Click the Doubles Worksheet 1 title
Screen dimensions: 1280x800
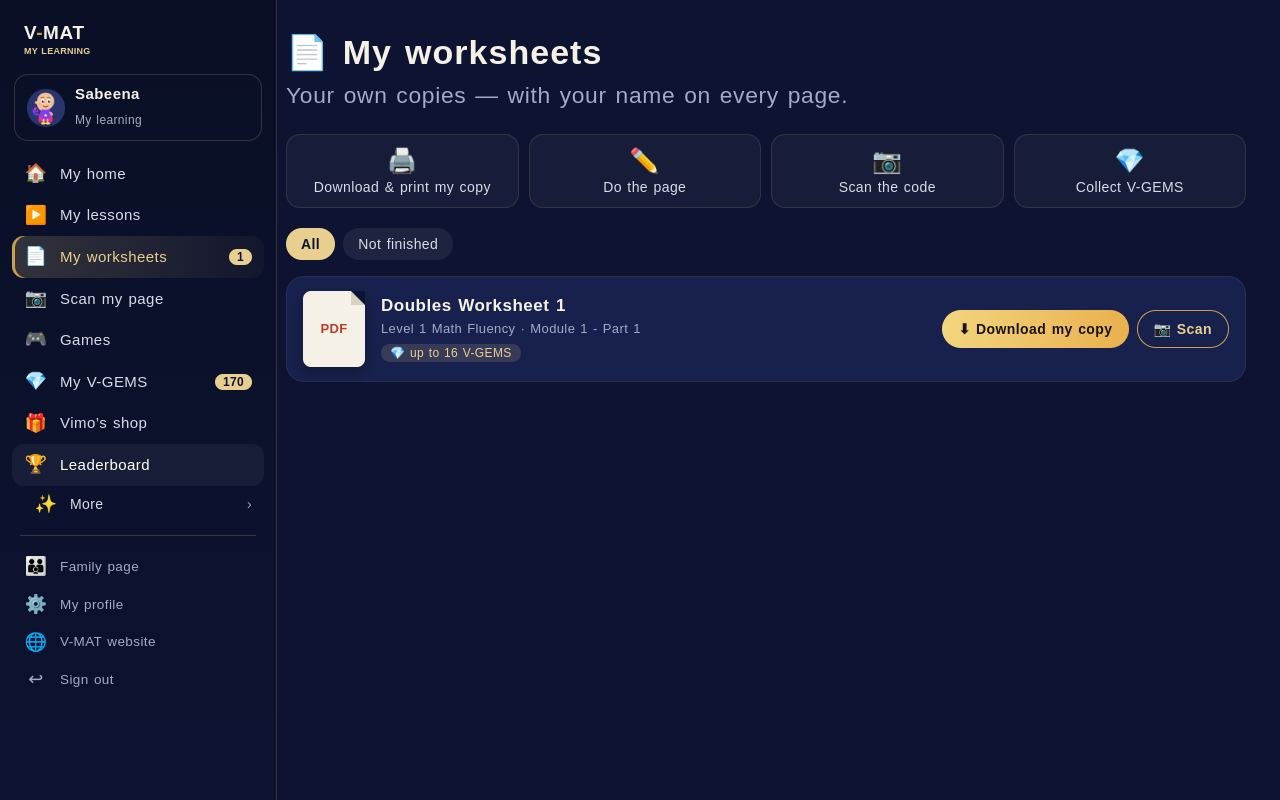click(473, 306)
